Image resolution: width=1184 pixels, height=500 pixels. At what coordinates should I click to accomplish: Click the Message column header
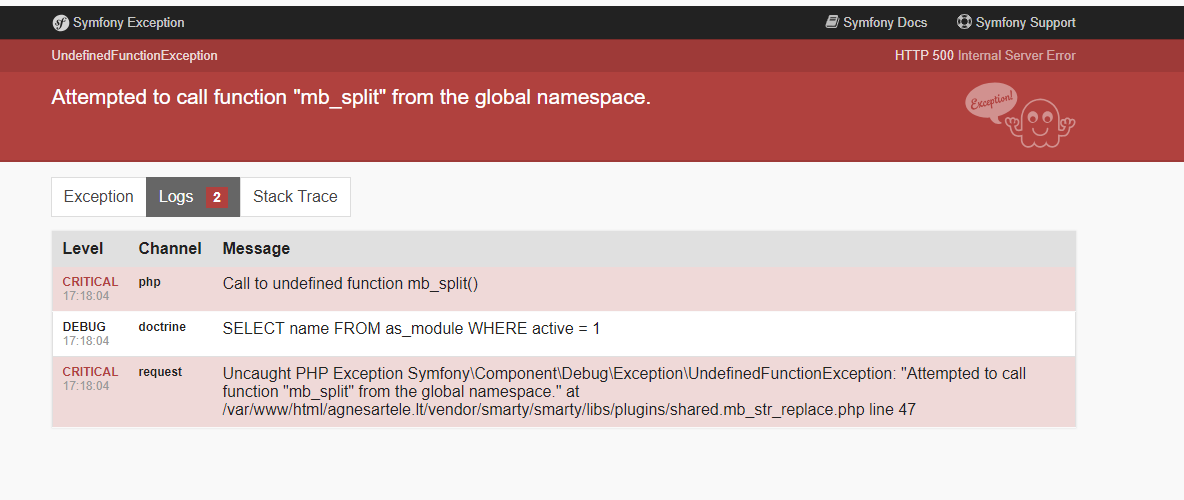pos(256,248)
